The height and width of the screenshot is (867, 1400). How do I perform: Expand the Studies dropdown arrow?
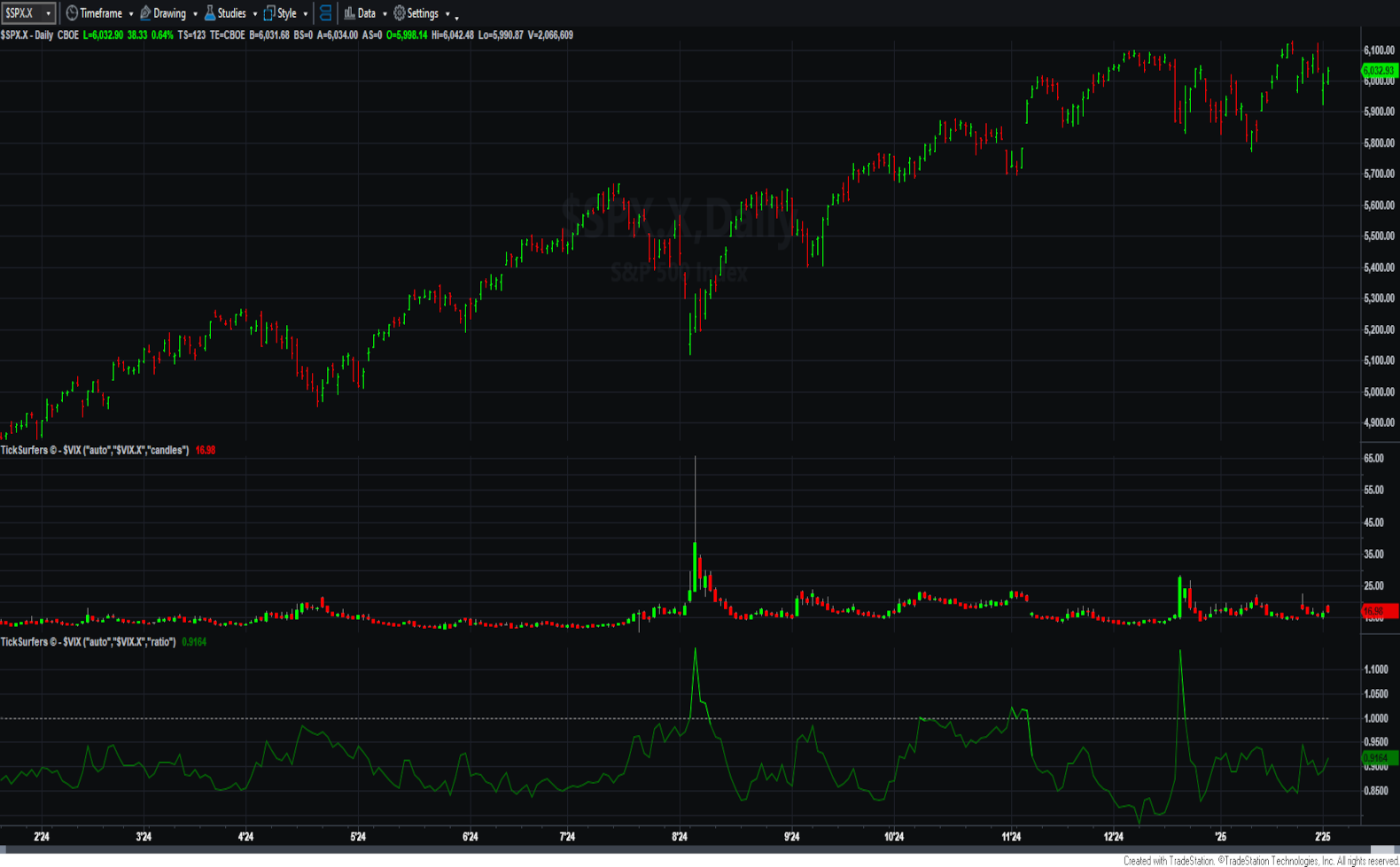pyautogui.click(x=255, y=14)
